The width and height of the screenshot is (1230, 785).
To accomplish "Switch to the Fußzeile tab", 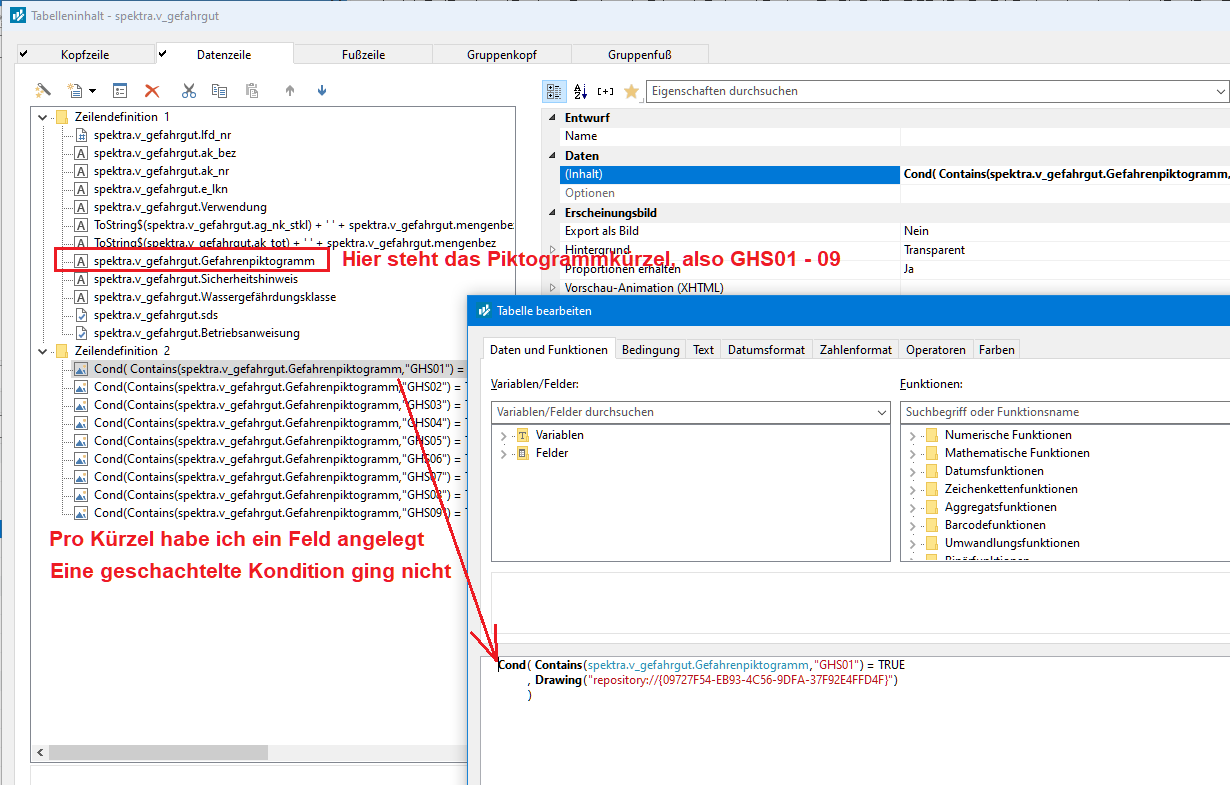I will click(362, 55).
